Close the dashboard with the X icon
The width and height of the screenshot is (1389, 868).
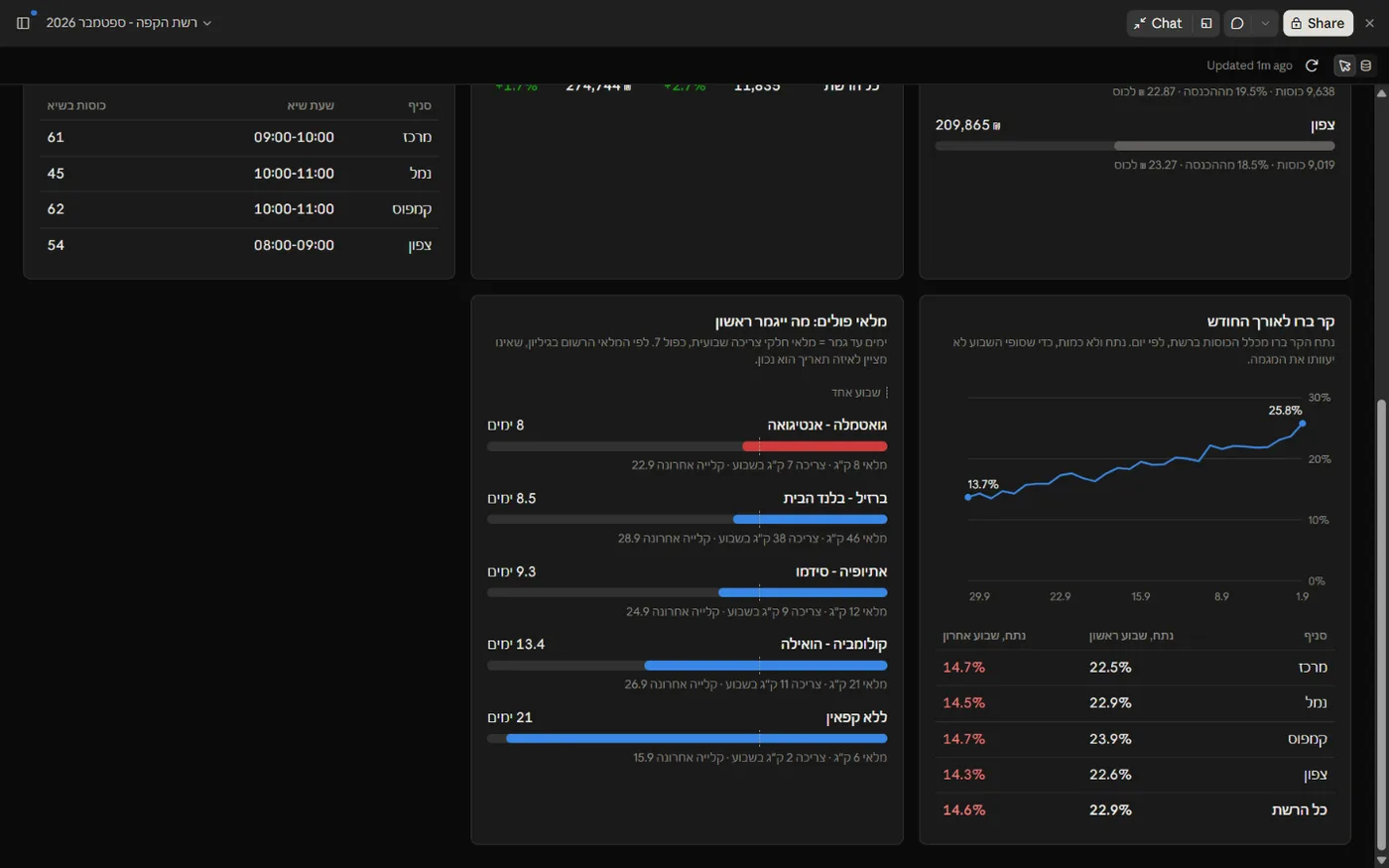(x=1369, y=23)
